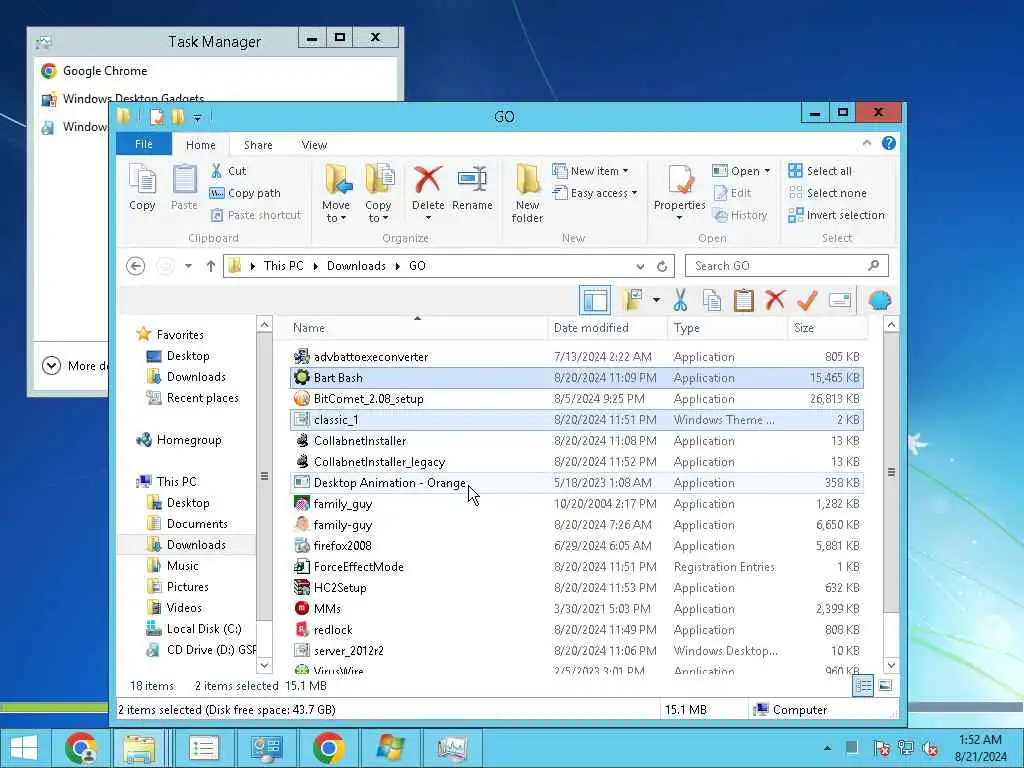Screen dimensions: 1024x768
Task: Open the File menu tab
Action: tap(144, 144)
